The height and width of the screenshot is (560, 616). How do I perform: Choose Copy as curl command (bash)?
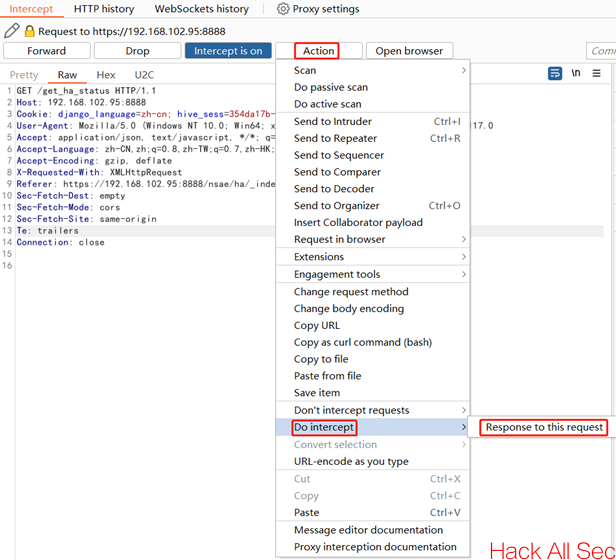(x=373, y=343)
